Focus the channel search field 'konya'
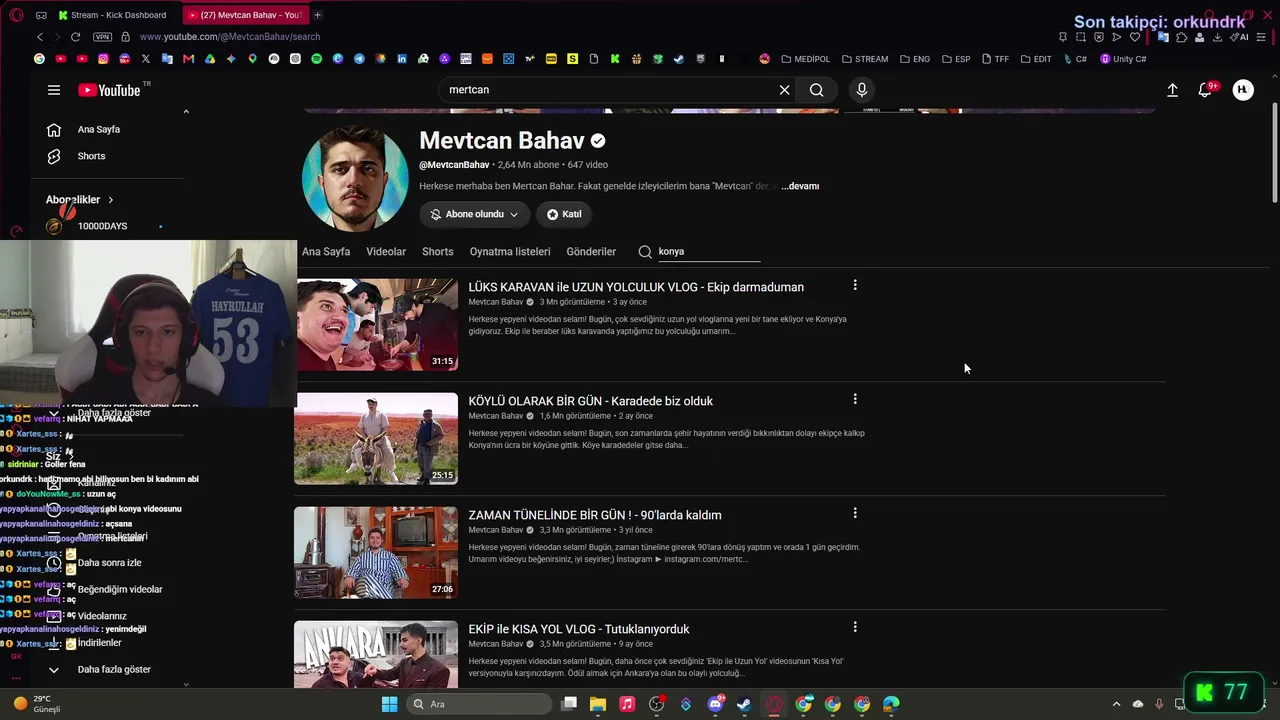 point(709,252)
